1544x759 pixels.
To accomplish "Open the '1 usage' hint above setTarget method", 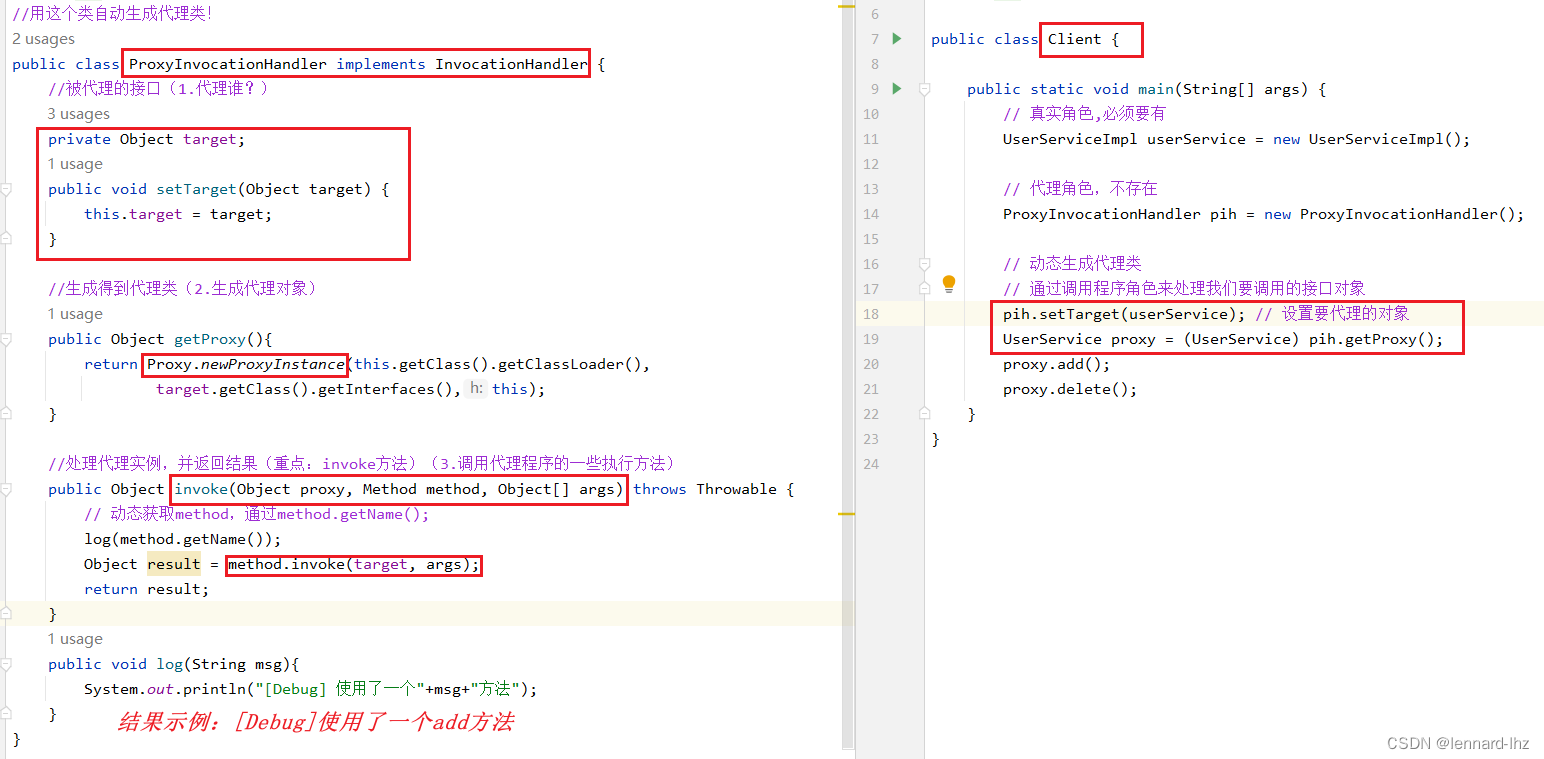I will coord(75,164).
